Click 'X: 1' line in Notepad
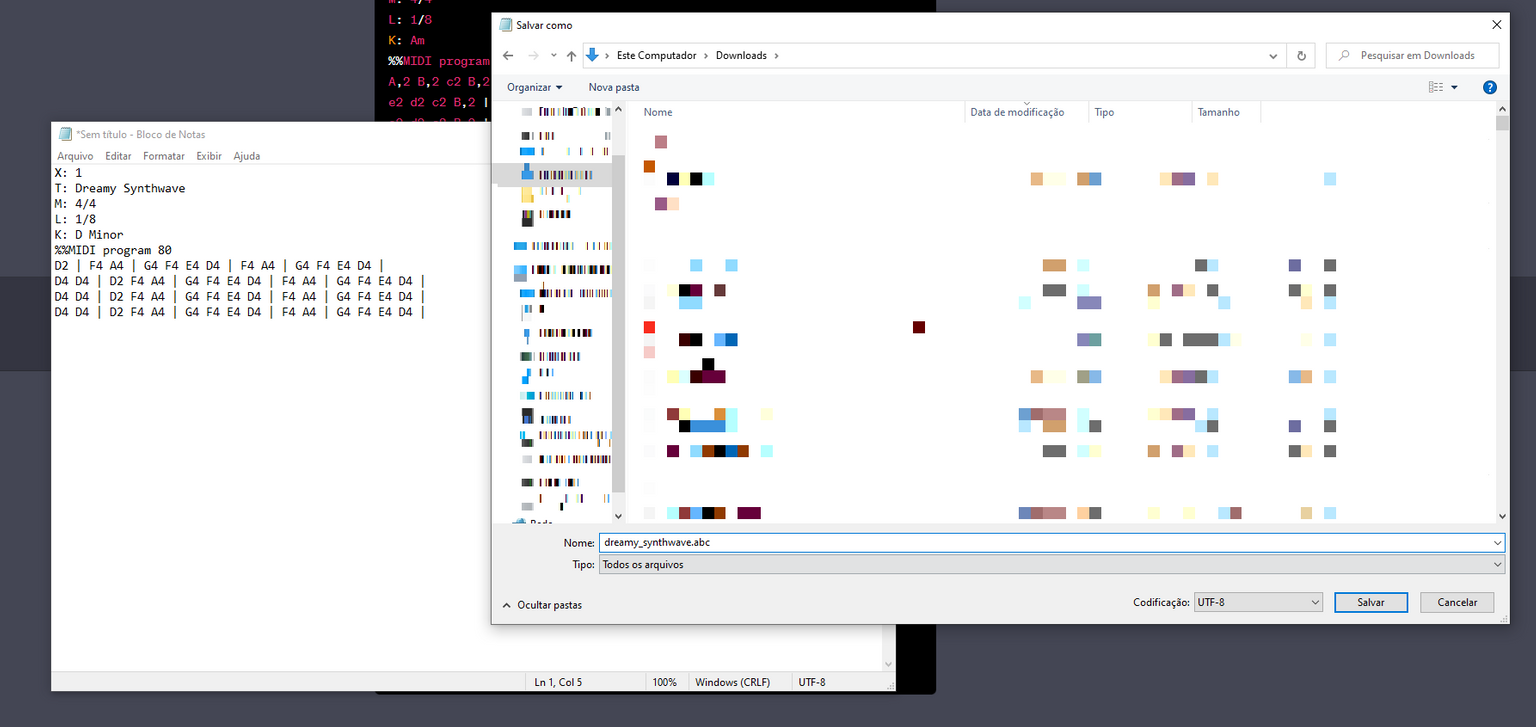 point(68,173)
